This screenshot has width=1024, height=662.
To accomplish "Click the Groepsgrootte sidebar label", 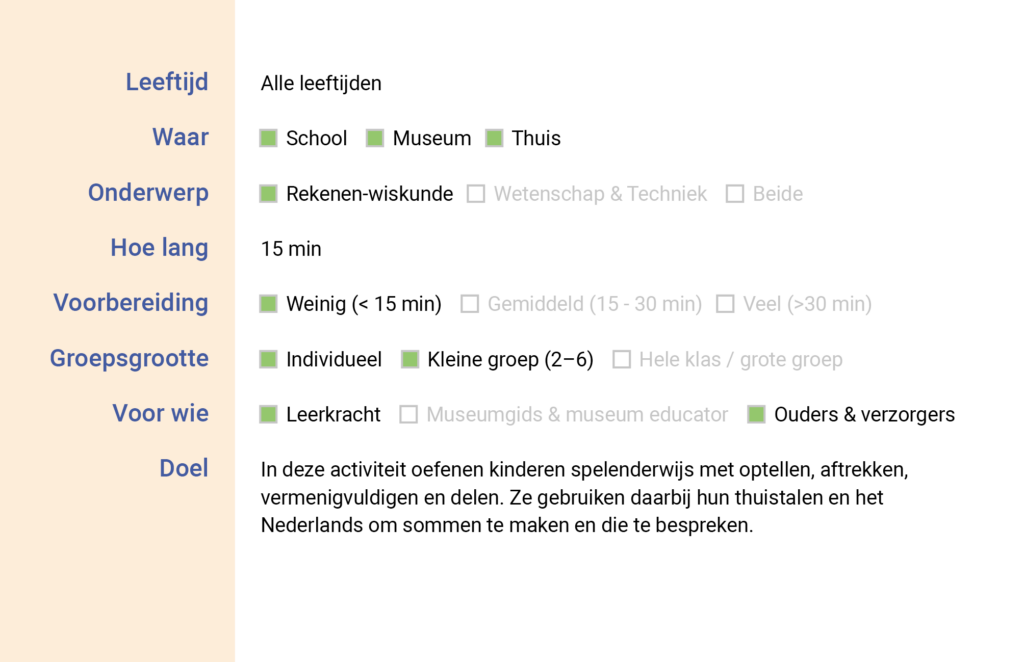I will pyautogui.click(x=129, y=358).
